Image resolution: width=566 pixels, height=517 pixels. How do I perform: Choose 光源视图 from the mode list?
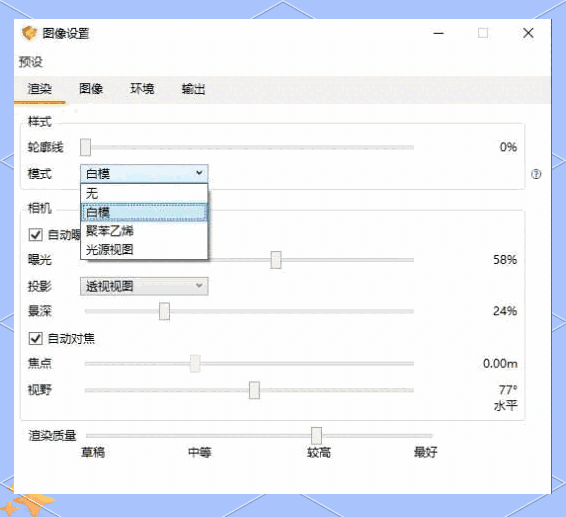coord(144,249)
